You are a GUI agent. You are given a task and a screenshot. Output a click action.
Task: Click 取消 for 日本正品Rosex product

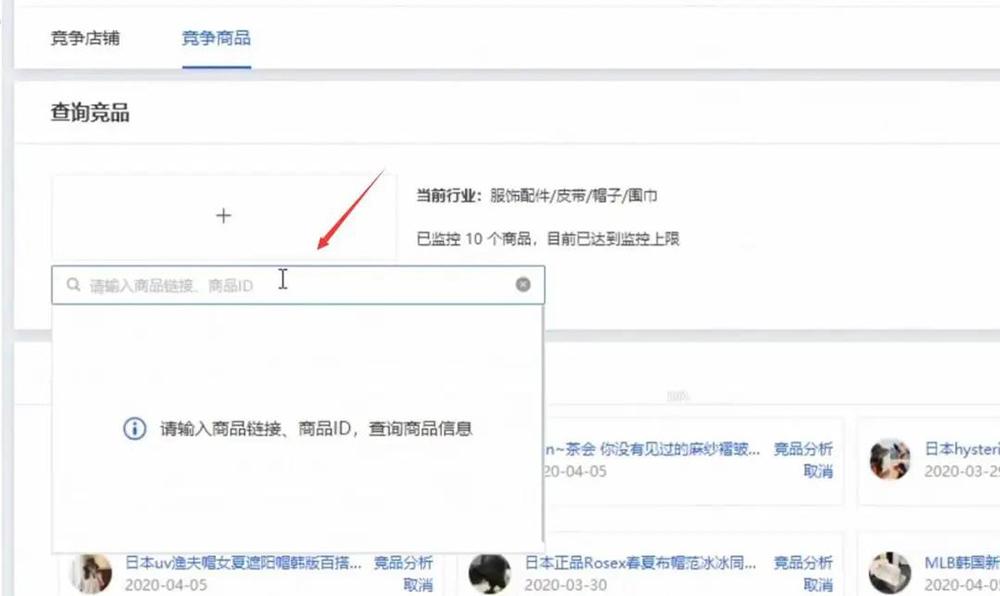[817, 585]
